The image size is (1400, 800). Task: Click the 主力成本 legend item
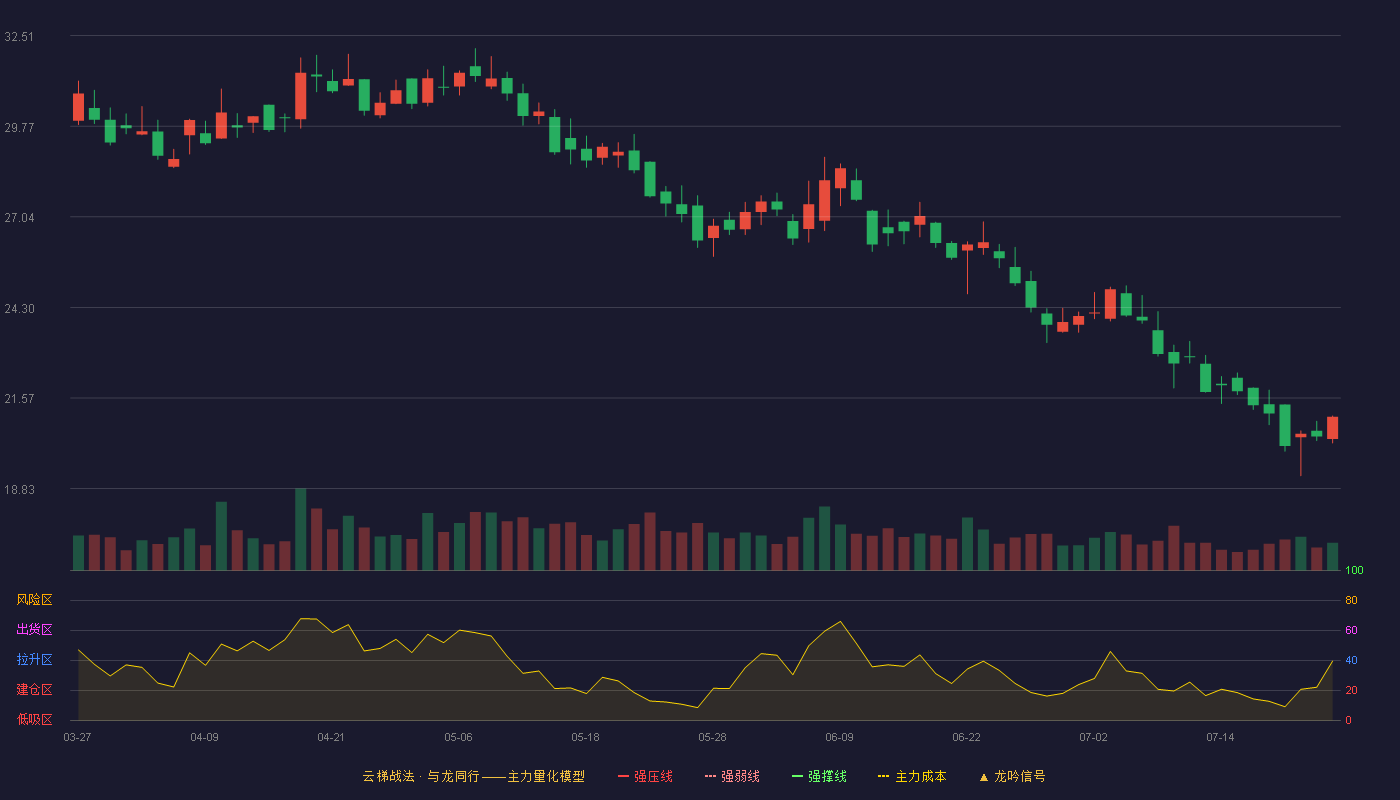(x=912, y=776)
